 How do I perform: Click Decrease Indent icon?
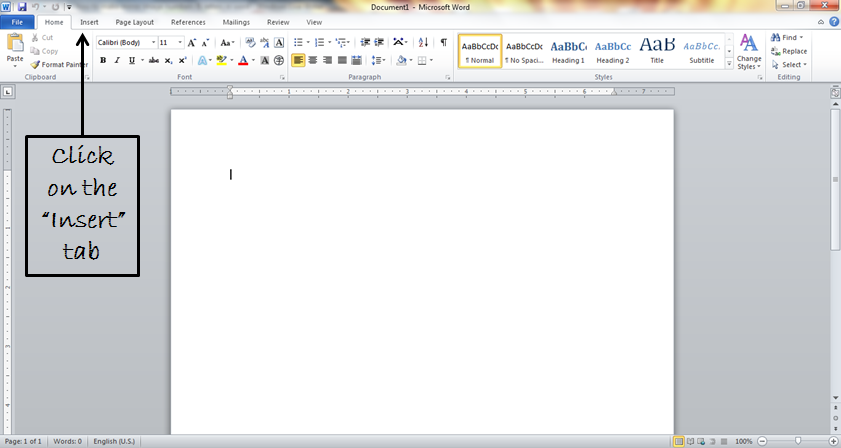(x=365, y=42)
